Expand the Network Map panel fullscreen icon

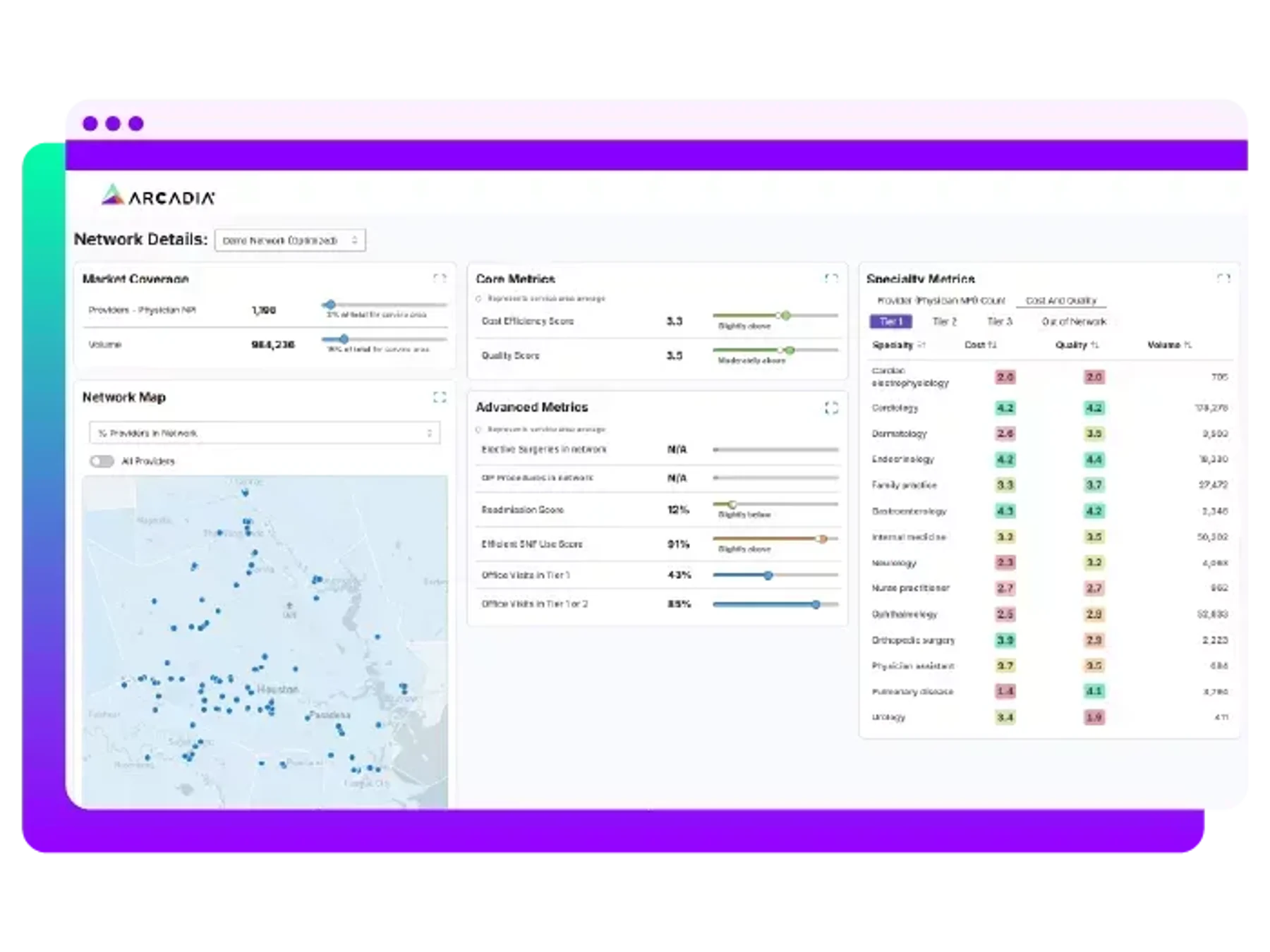pyautogui.click(x=440, y=397)
